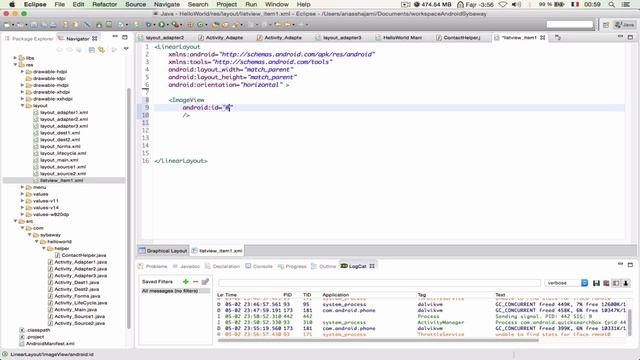The width and height of the screenshot is (640, 360).
Task: Maximize the Navigator panel
Action: (x=125, y=38)
